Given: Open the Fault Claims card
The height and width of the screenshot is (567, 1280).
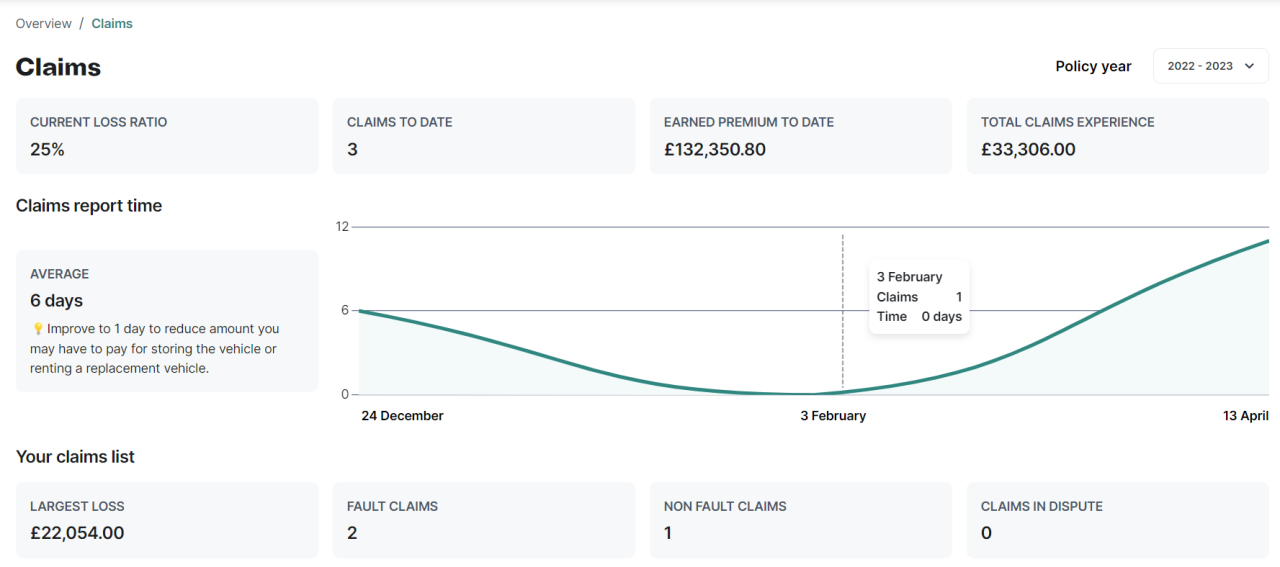Looking at the screenshot, I should (x=484, y=520).
